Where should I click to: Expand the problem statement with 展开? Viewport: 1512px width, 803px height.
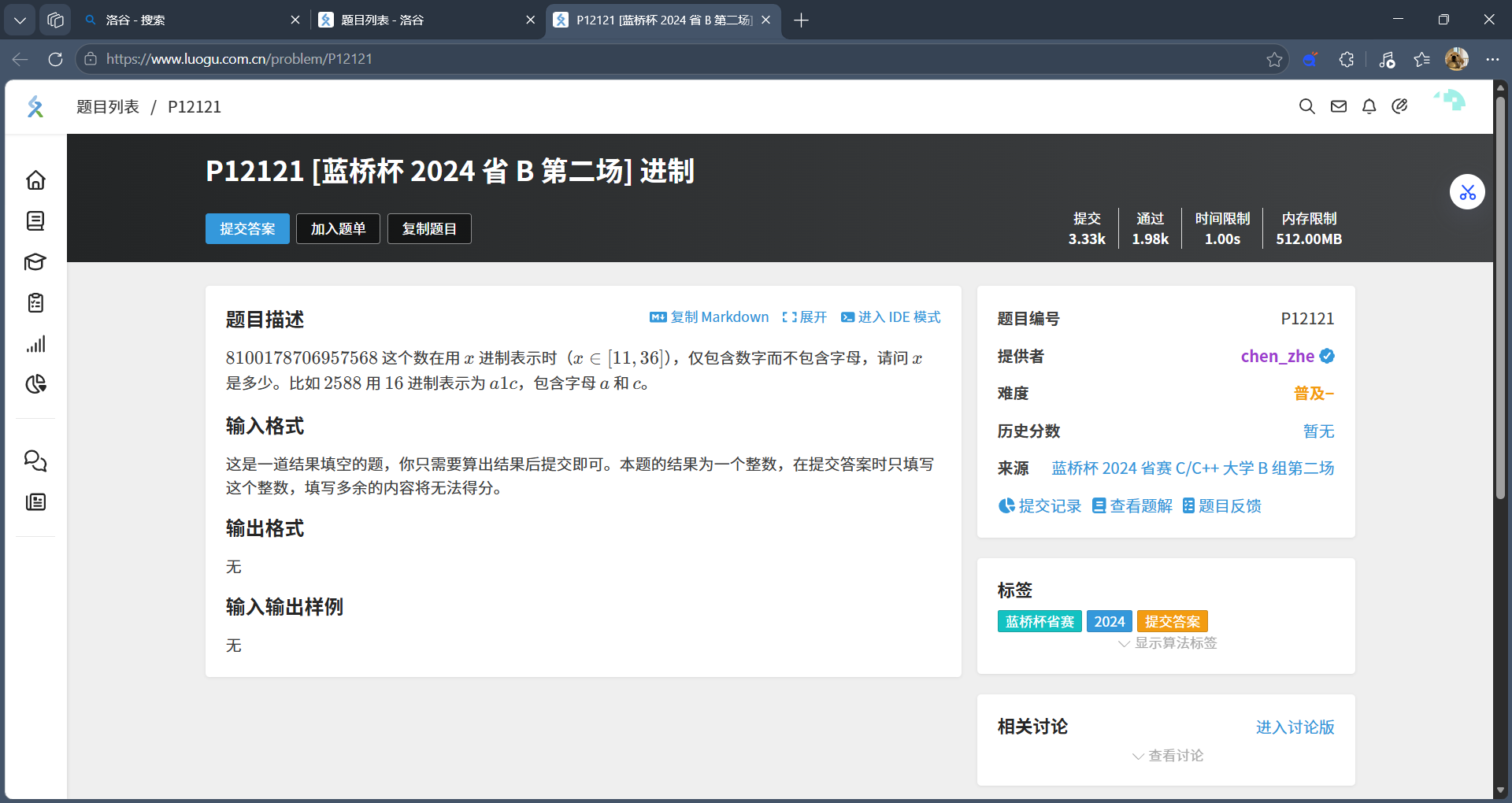804,317
